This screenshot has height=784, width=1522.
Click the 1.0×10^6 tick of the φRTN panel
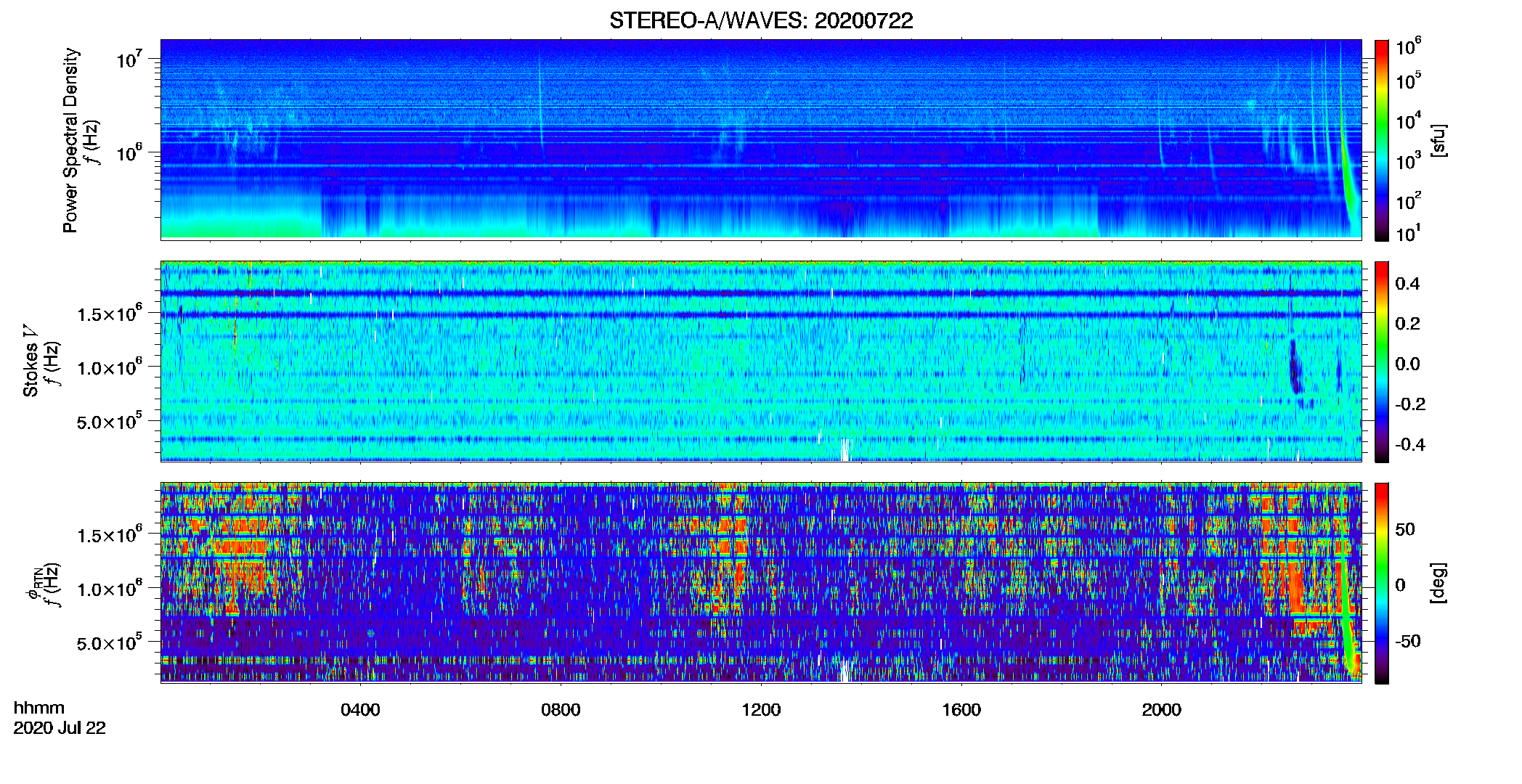109,588
